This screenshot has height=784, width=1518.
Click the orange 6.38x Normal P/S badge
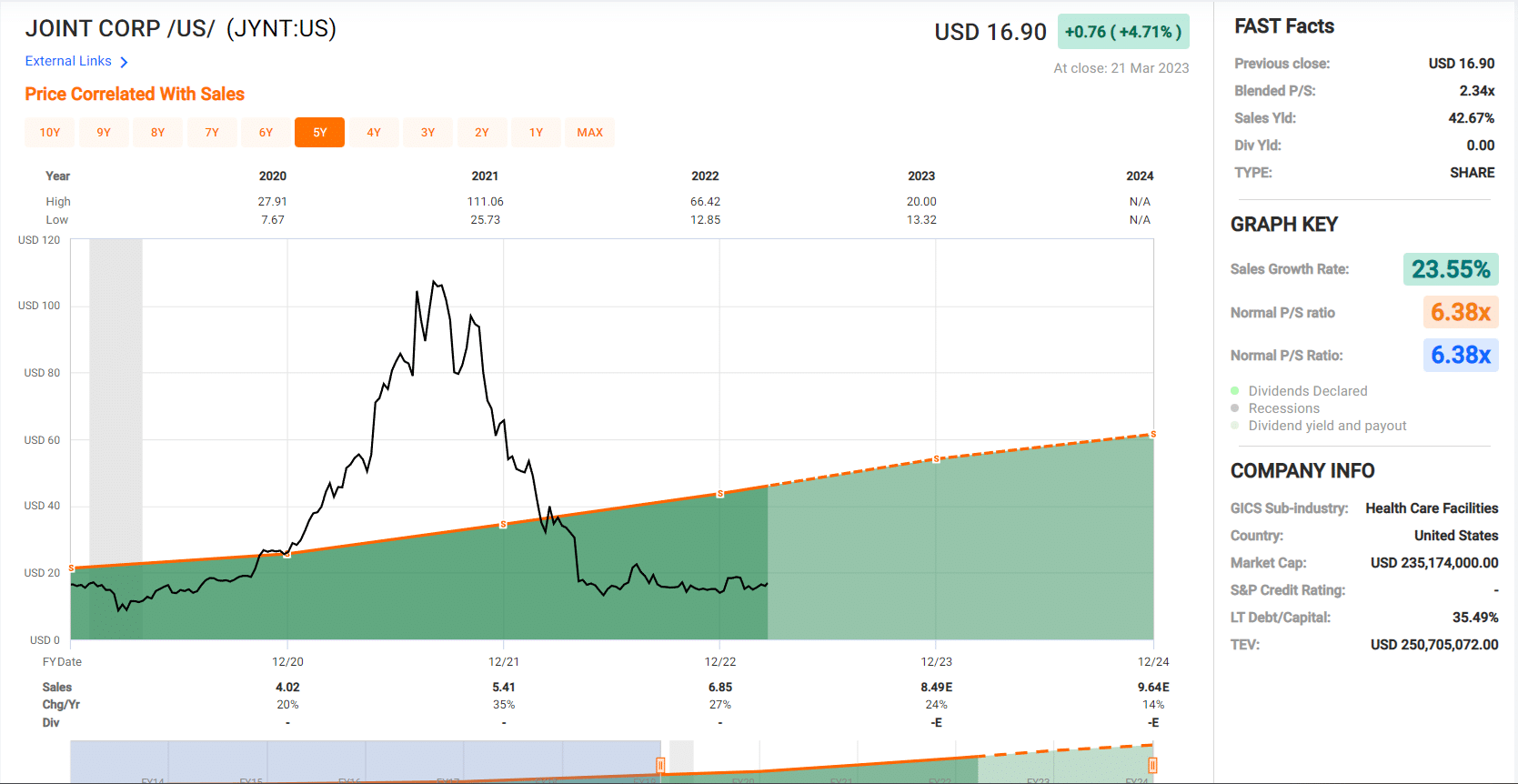(x=1461, y=312)
